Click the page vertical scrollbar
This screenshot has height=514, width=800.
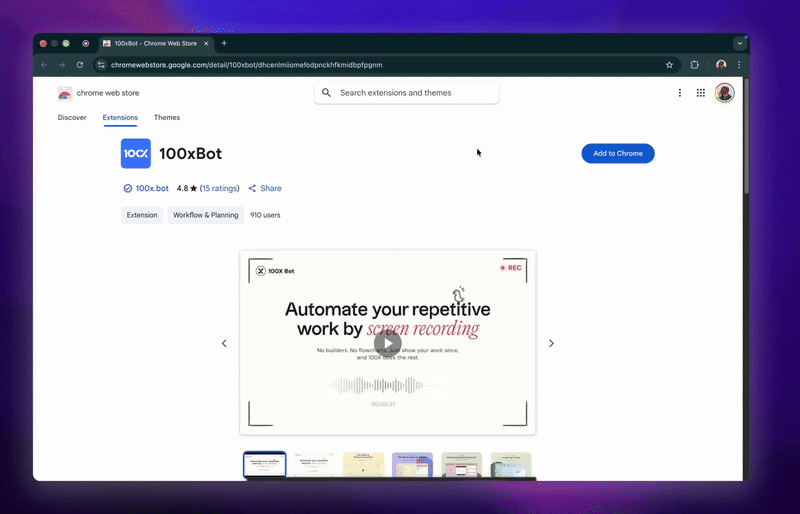746,136
